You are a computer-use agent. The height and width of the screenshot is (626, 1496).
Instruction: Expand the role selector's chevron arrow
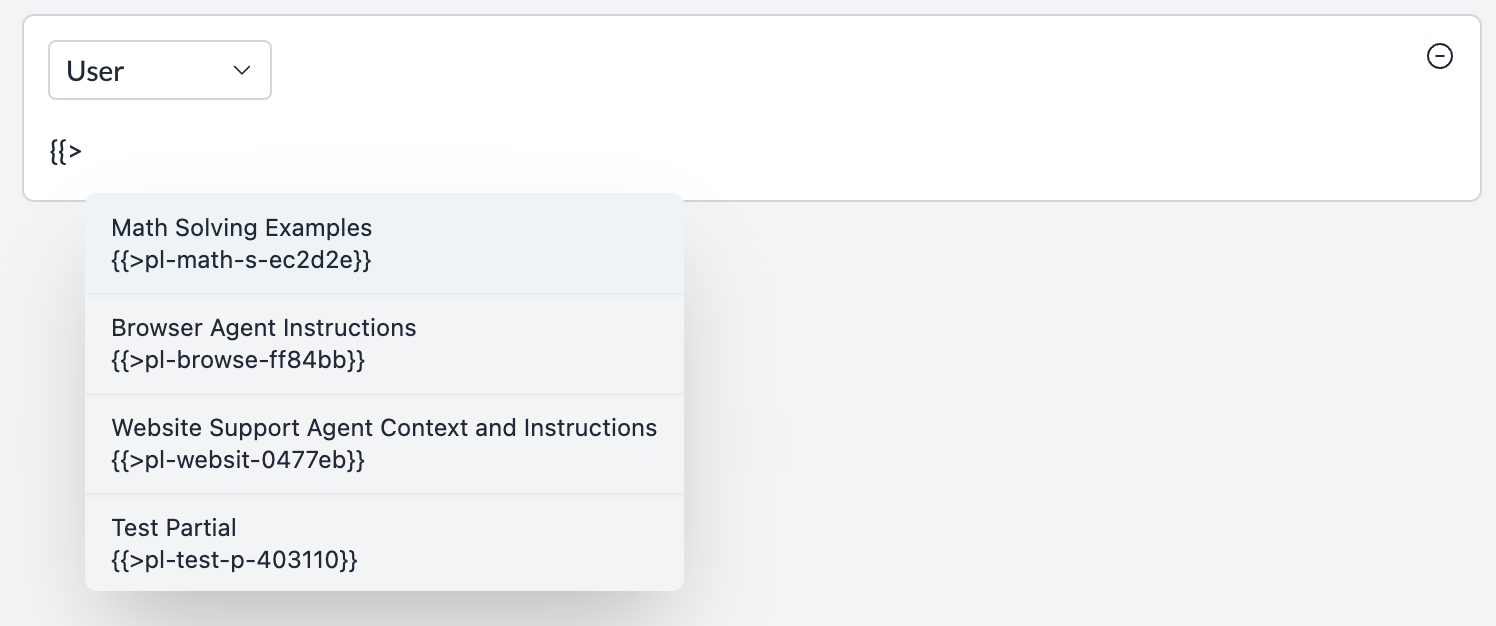pyautogui.click(x=241, y=70)
